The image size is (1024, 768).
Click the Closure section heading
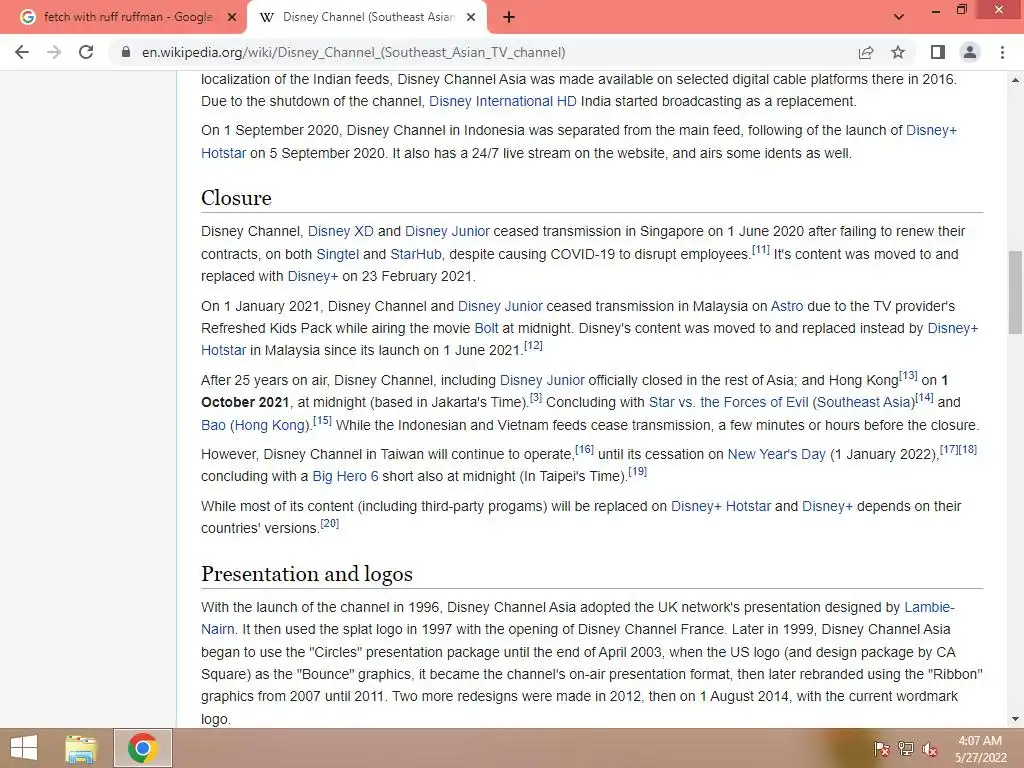pos(236,198)
